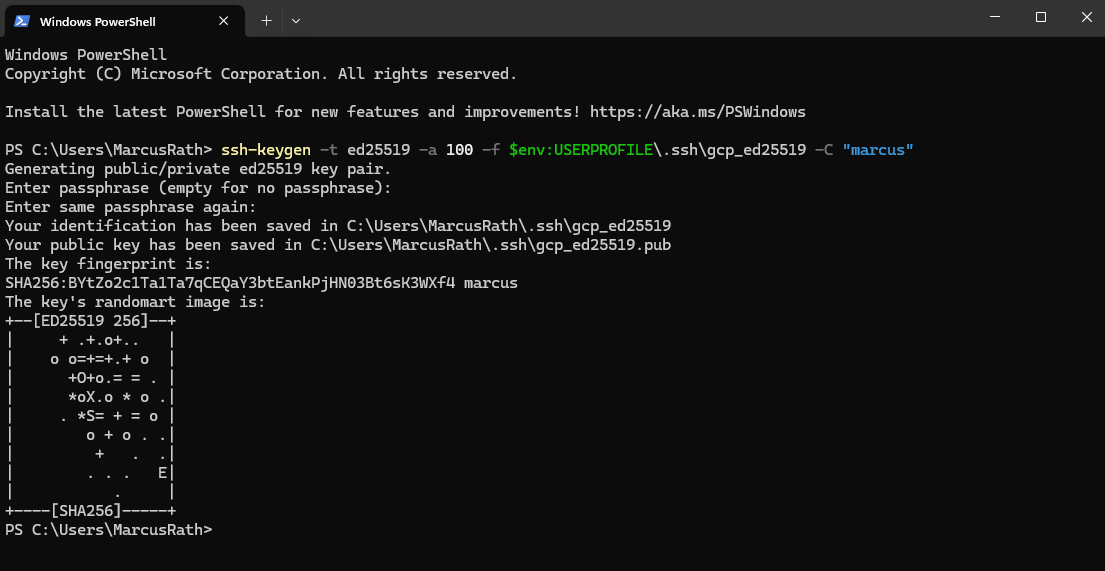Minimize the terminal window
Screen dimensions: 1105x571
pos(994,17)
